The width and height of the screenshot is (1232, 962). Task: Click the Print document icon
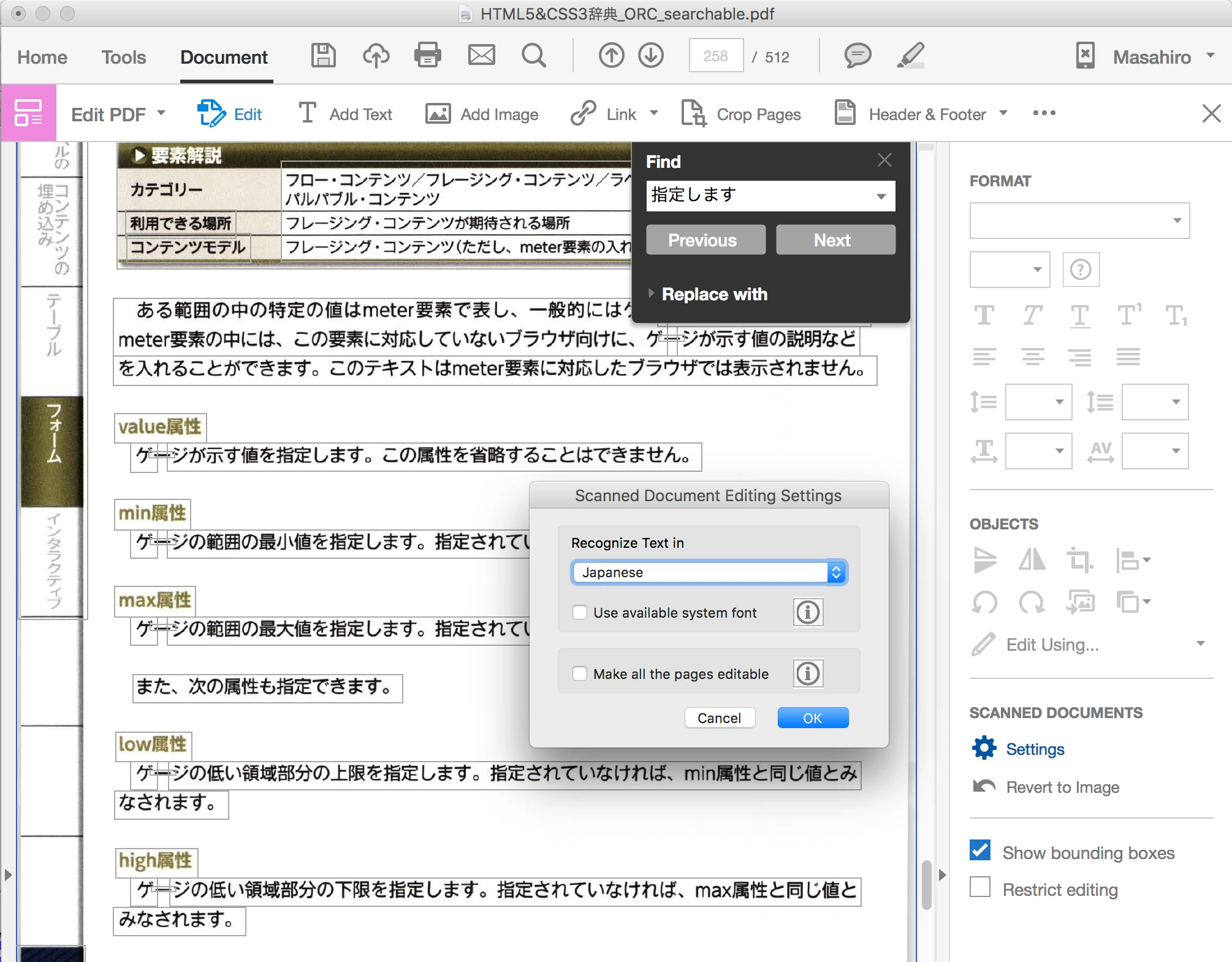(427, 56)
